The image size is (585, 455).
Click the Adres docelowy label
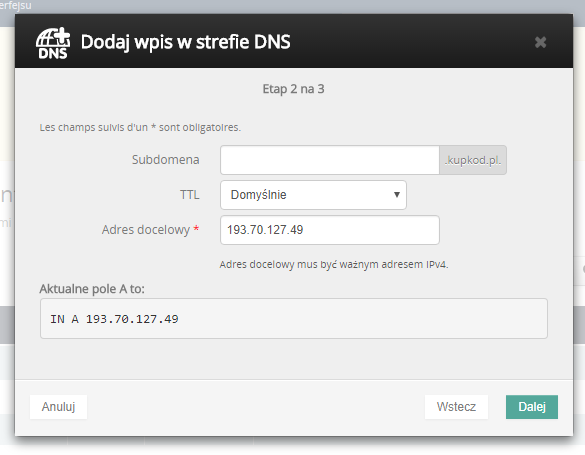click(146, 230)
